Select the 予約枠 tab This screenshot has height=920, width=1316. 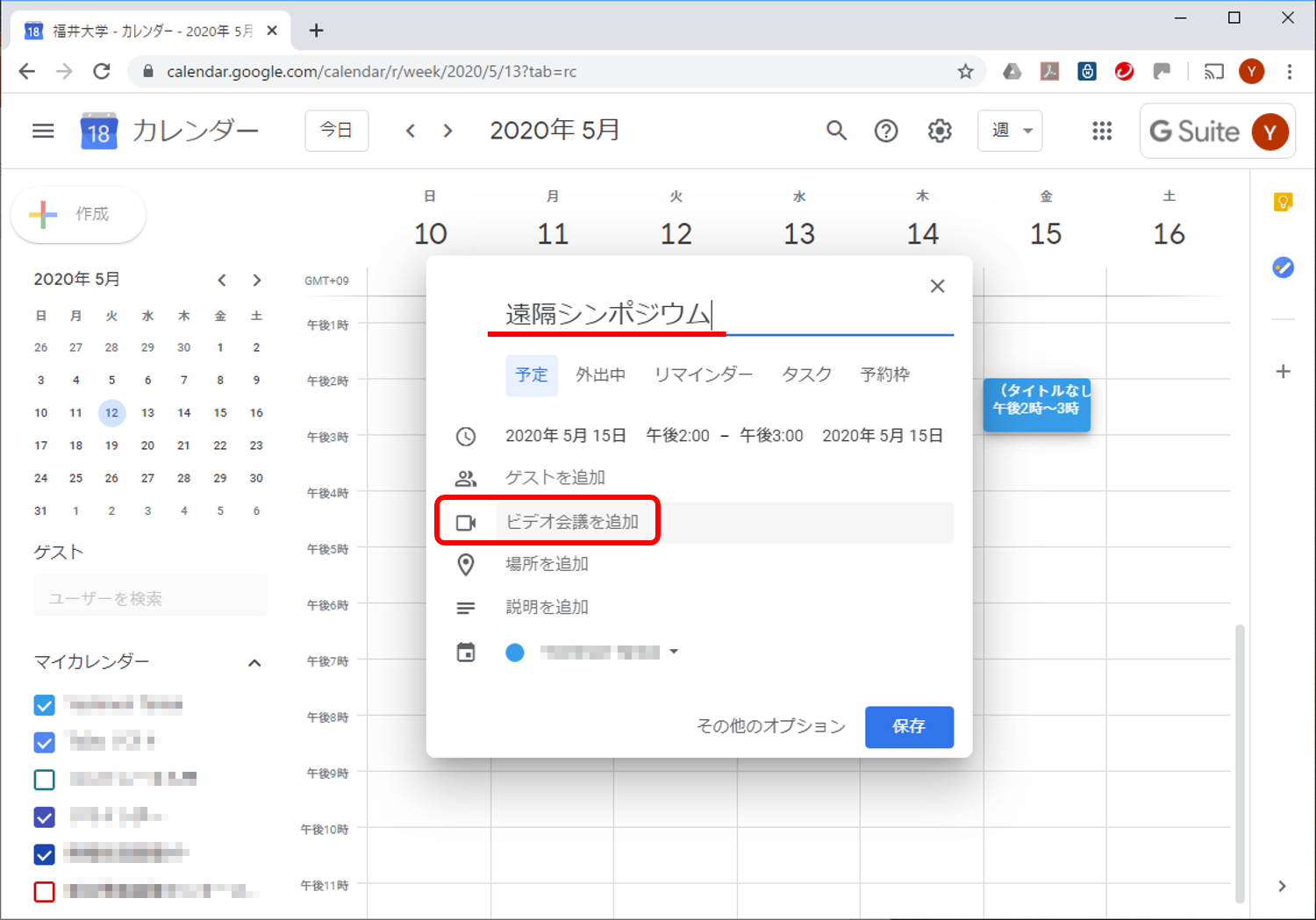point(884,375)
